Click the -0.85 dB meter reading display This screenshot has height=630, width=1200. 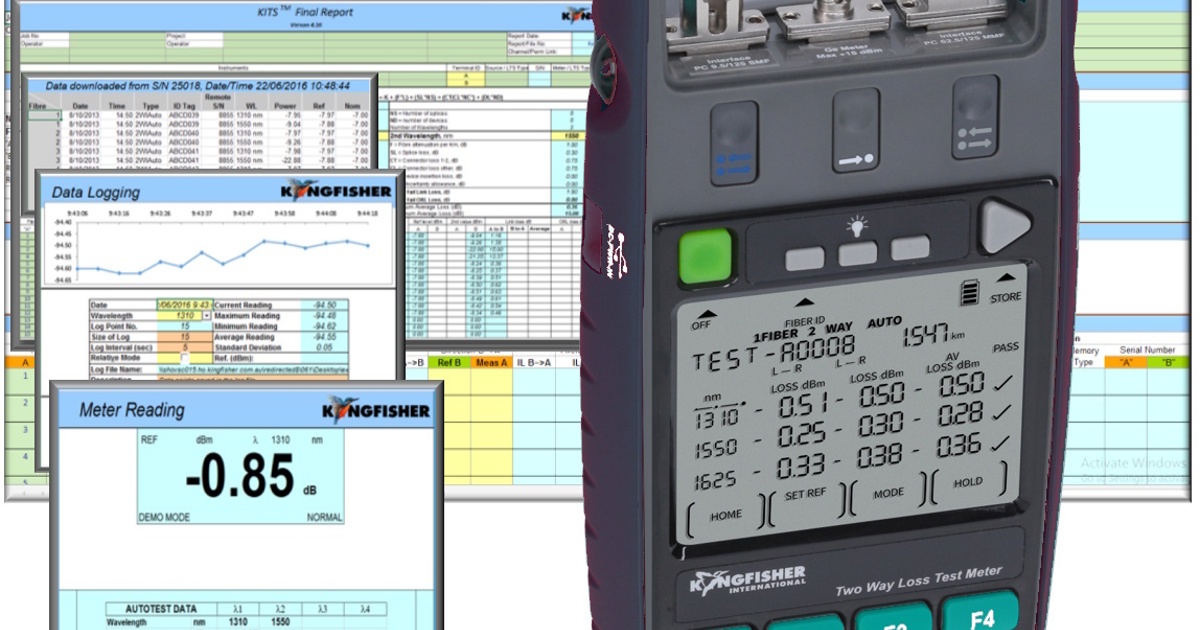click(x=240, y=476)
